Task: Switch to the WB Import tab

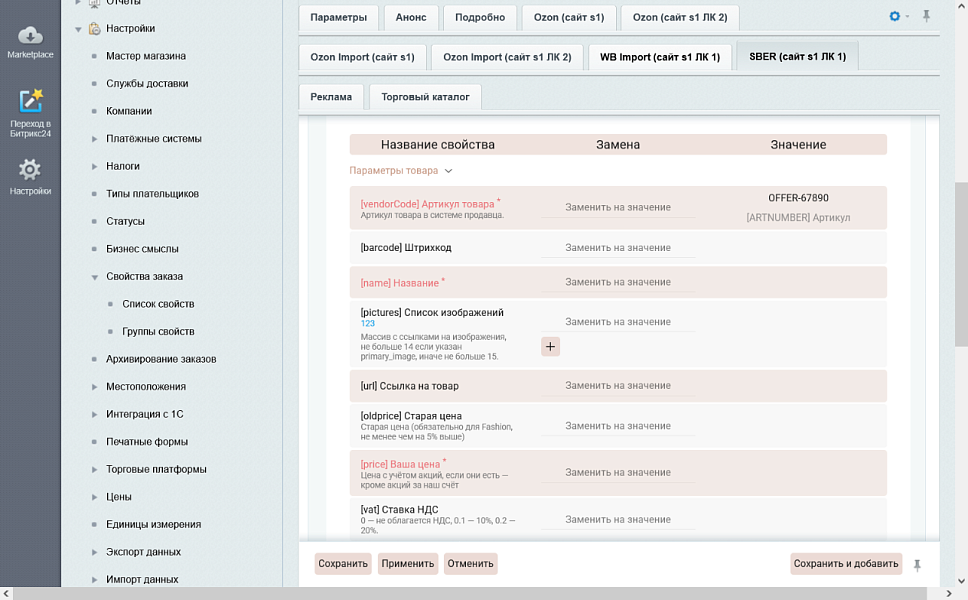Action: coord(659,57)
